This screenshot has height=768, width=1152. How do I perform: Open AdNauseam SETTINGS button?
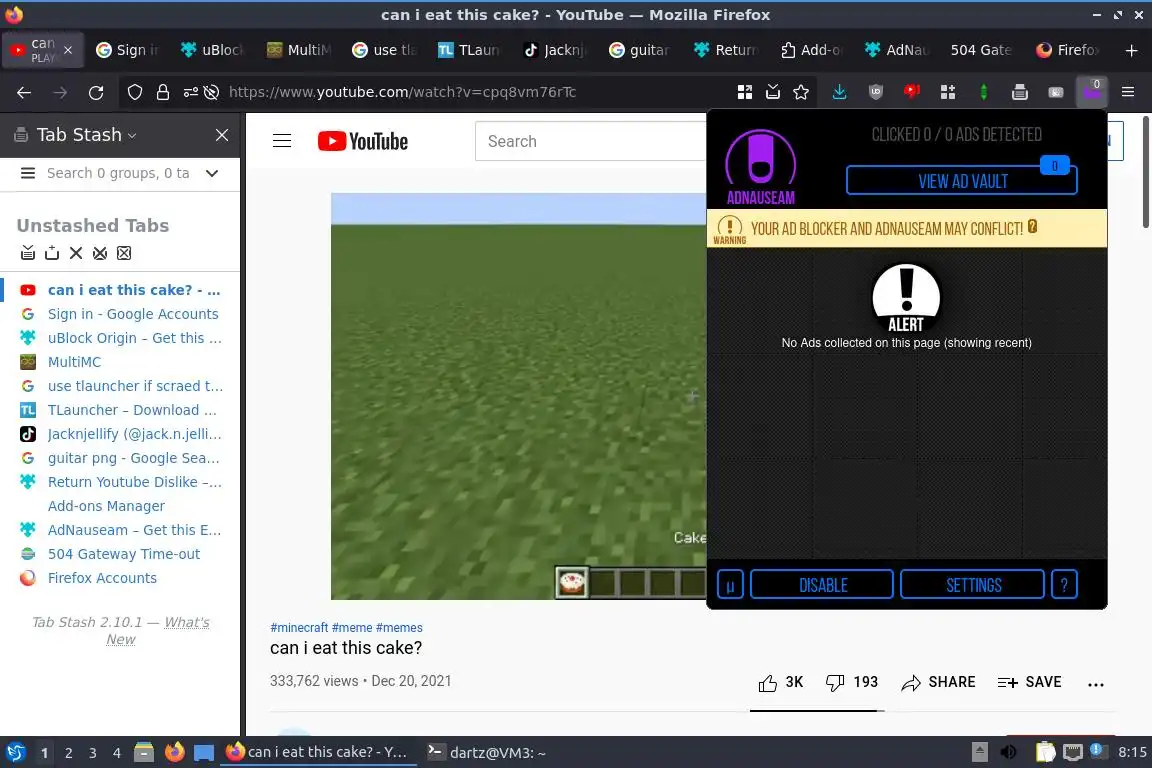click(x=973, y=585)
